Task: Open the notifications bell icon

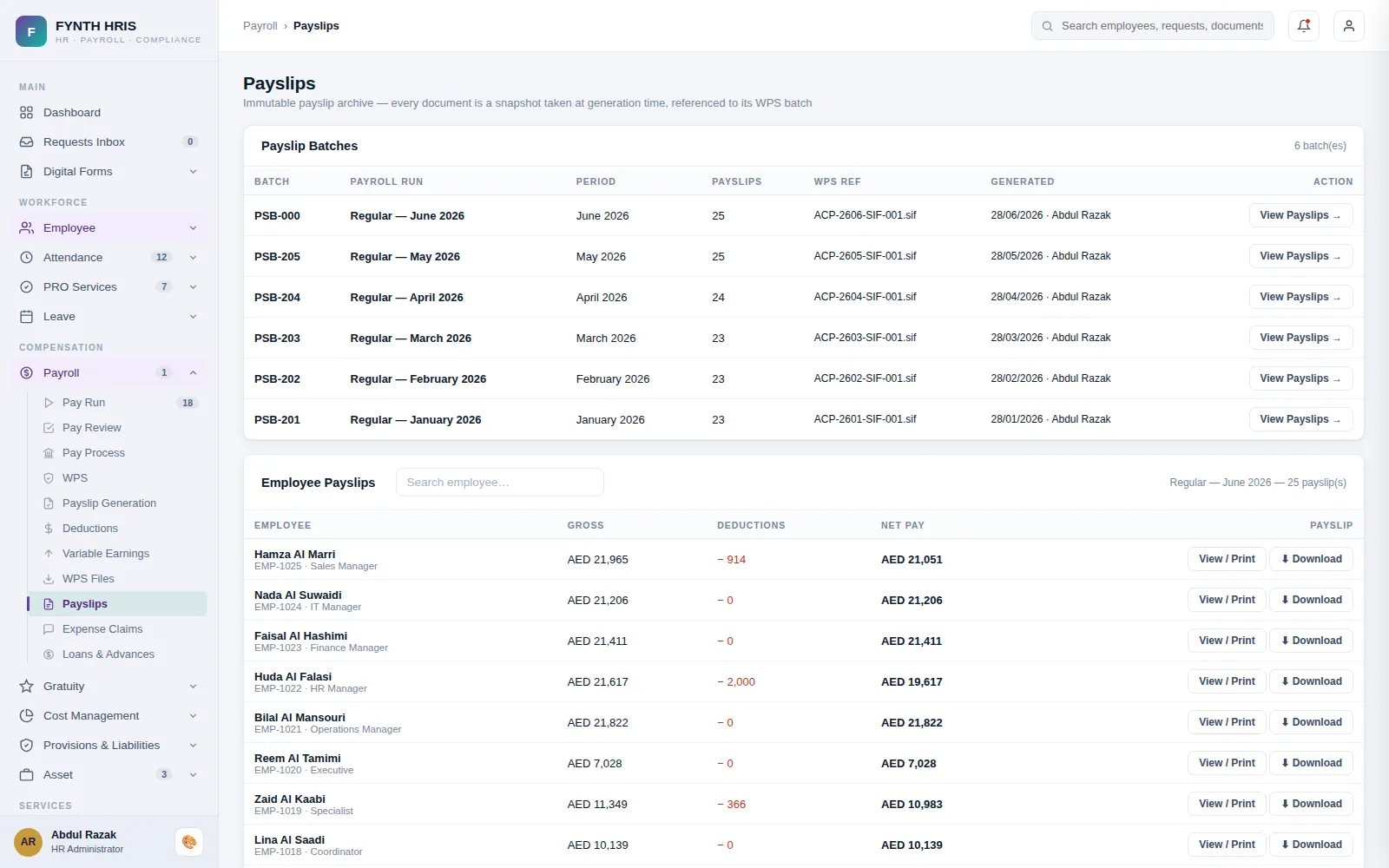Action: 1304,26
